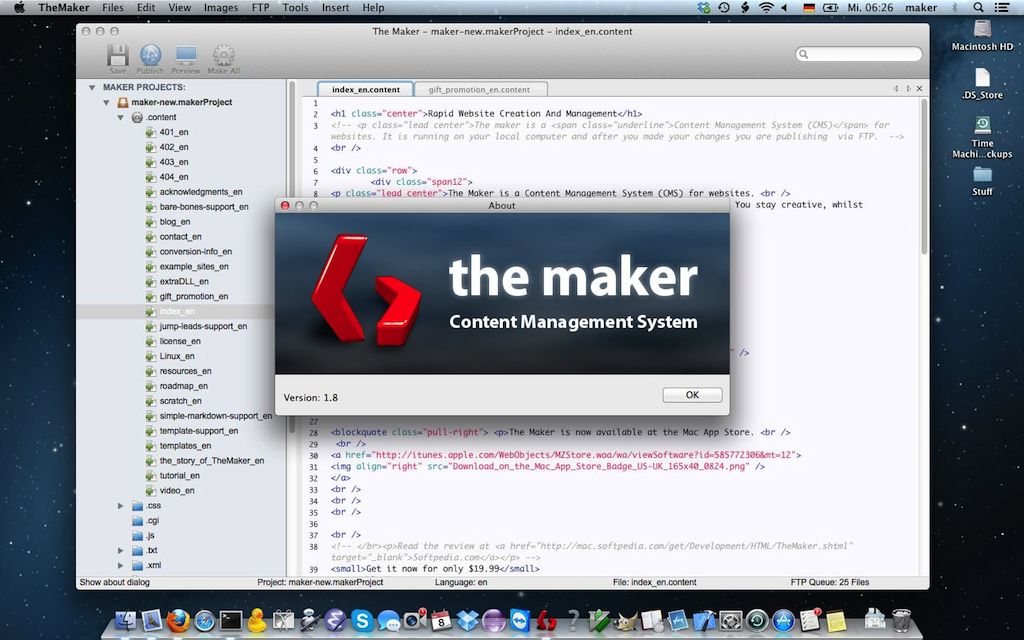Screen dimensions: 1024x640
Task: Go to next tab with right arrow
Action: (x=908, y=88)
